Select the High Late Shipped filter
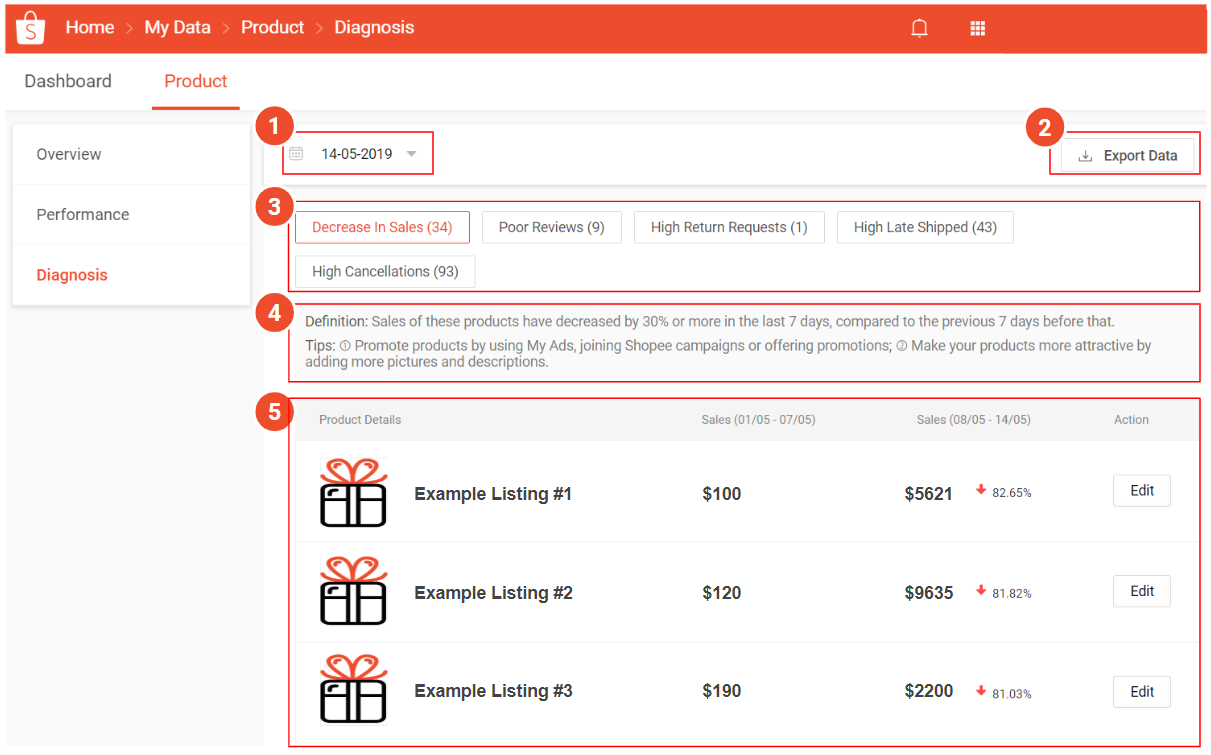This screenshot has height=755, width=1211. point(924,227)
